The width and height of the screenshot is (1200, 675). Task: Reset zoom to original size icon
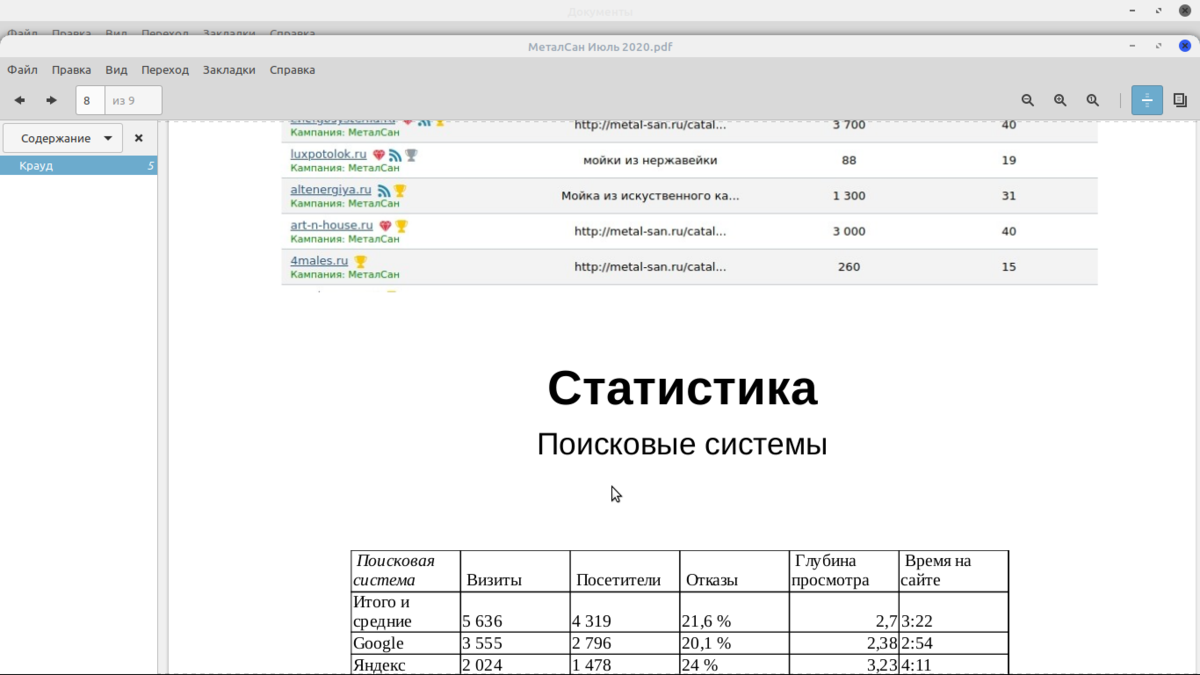point(1093,100)
